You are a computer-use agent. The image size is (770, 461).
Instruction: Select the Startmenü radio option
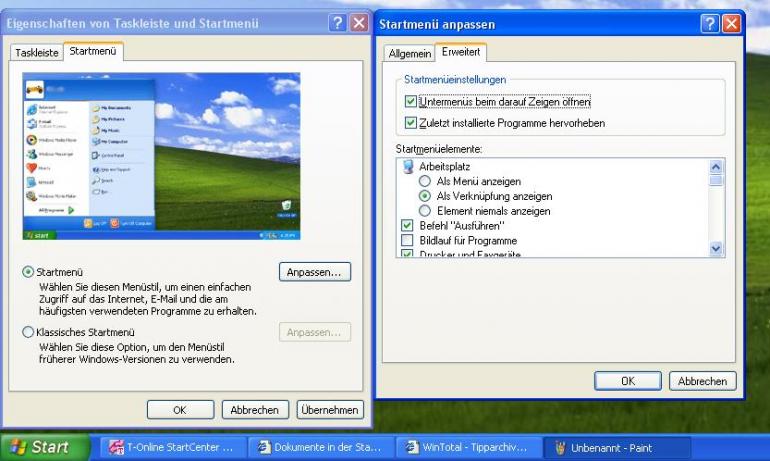pyautogui.click(x=28, y=272)
